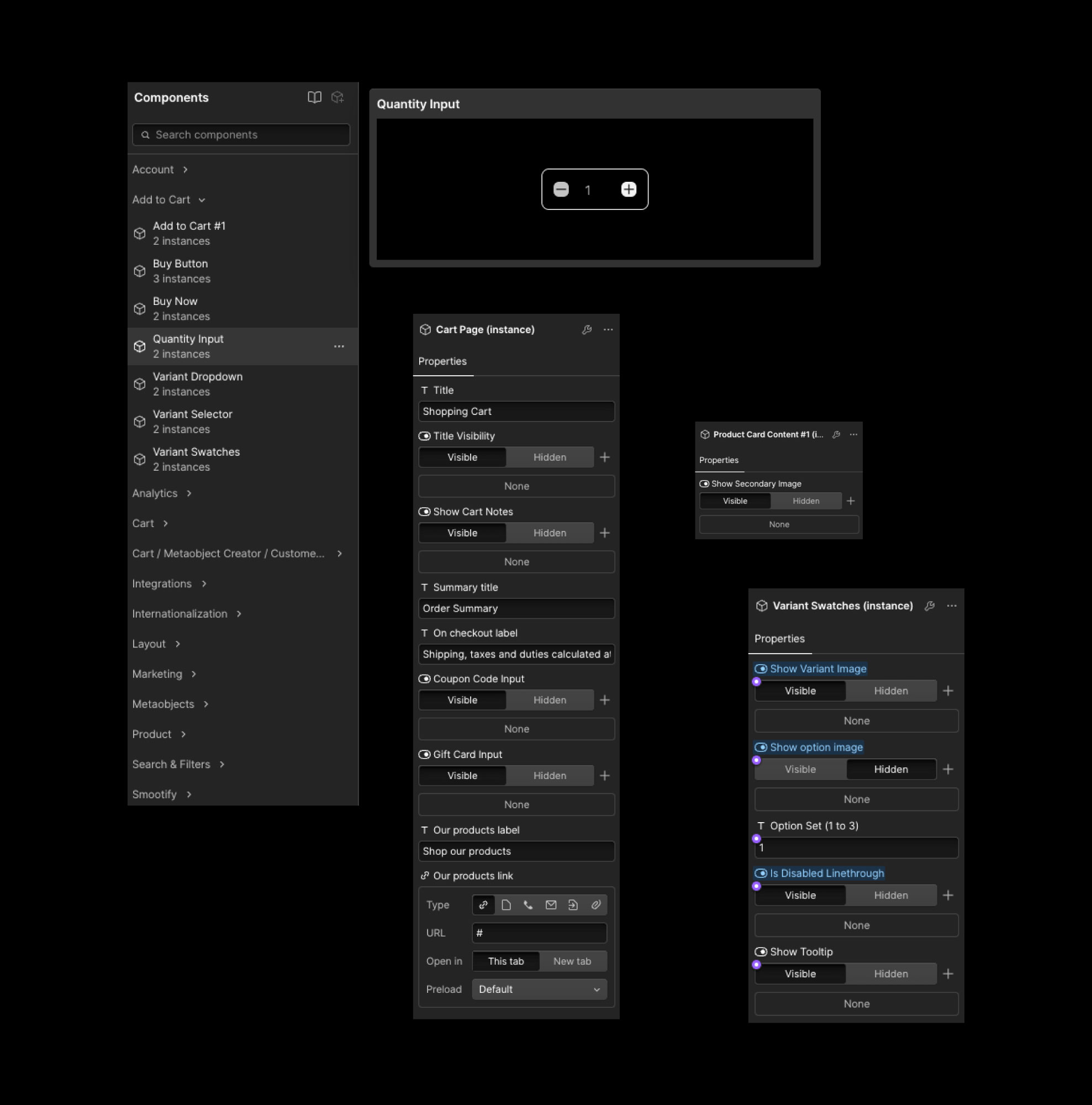Select the attachment link type icon
The width and height of the screenshot is (1092, 1105).
(596, 905)
